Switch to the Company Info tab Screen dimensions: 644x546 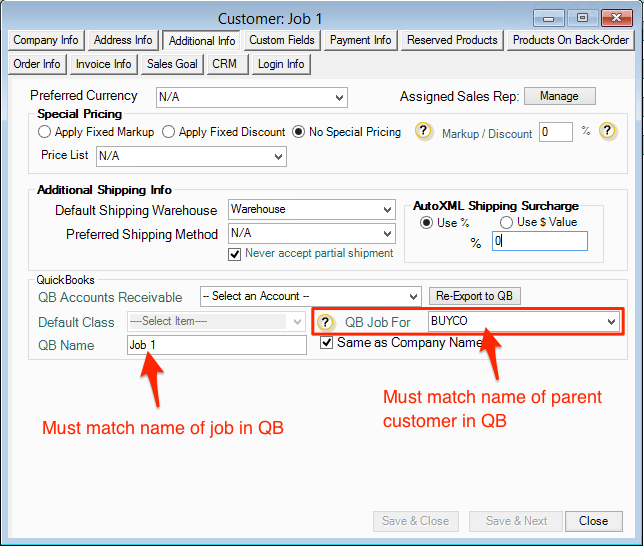tap(46, 40)
